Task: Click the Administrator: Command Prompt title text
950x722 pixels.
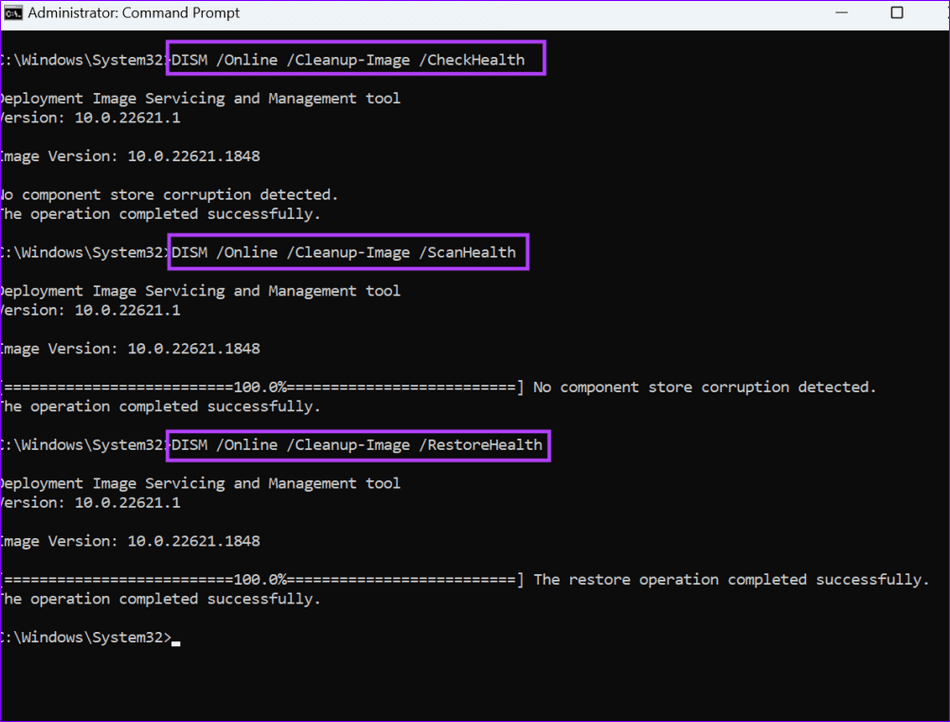Action: tap(135, 13)
